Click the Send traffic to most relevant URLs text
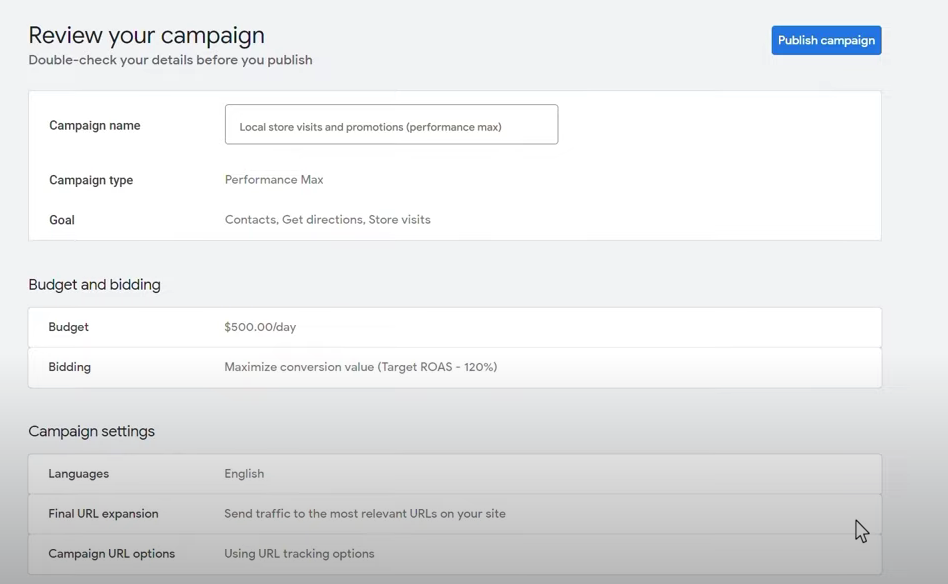 click(x=364, y=514)
